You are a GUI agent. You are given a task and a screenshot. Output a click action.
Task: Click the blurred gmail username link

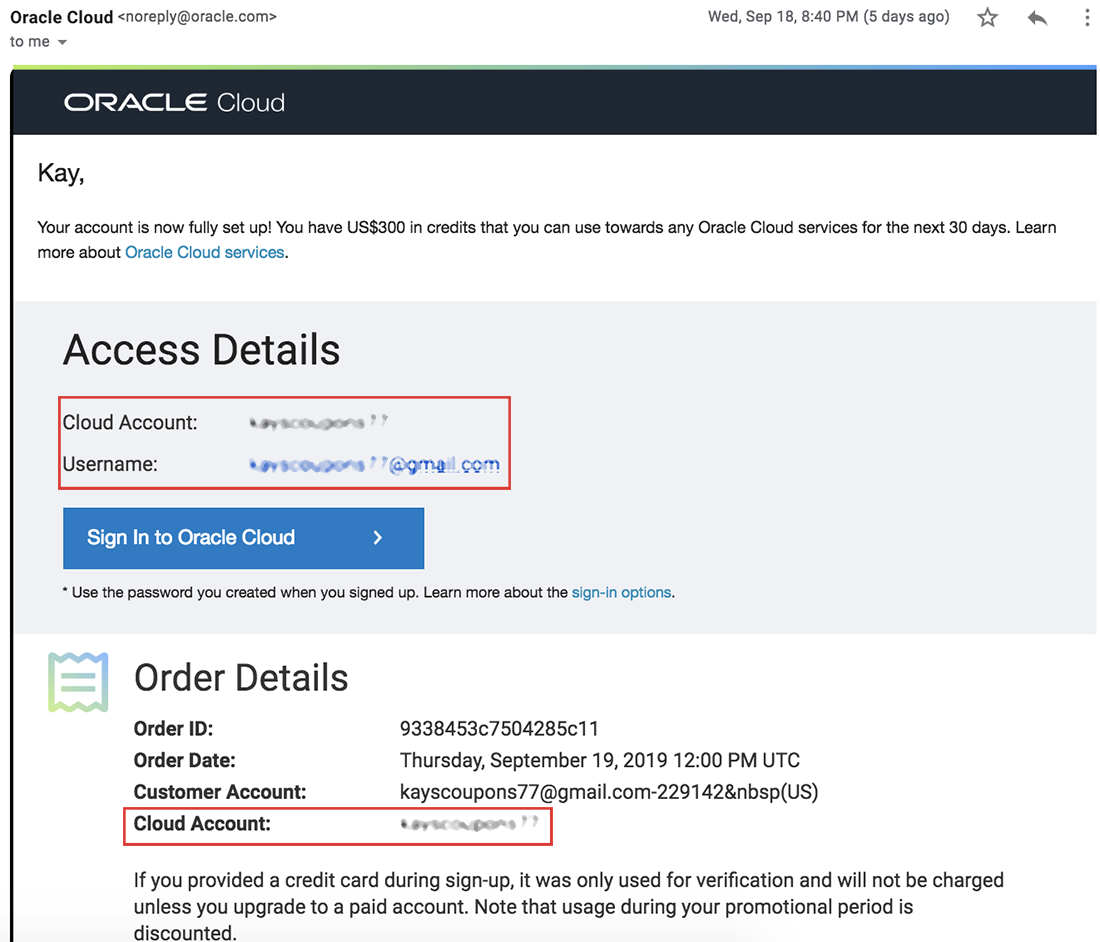pyautogui.click(x=375, y=464)
